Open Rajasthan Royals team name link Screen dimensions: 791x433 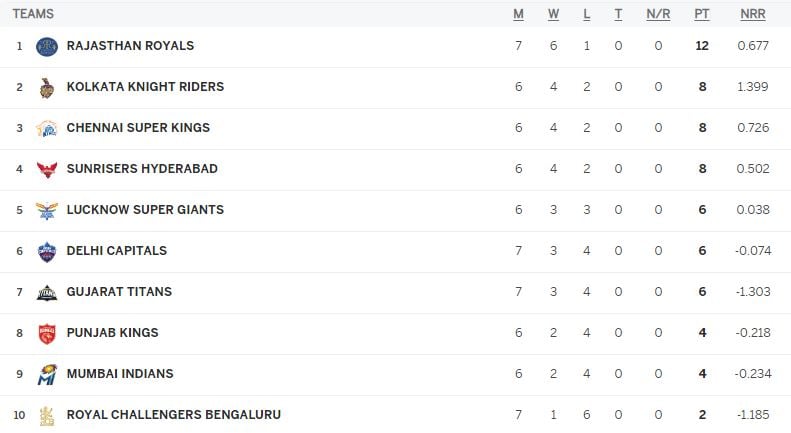(x=130, y=45)
